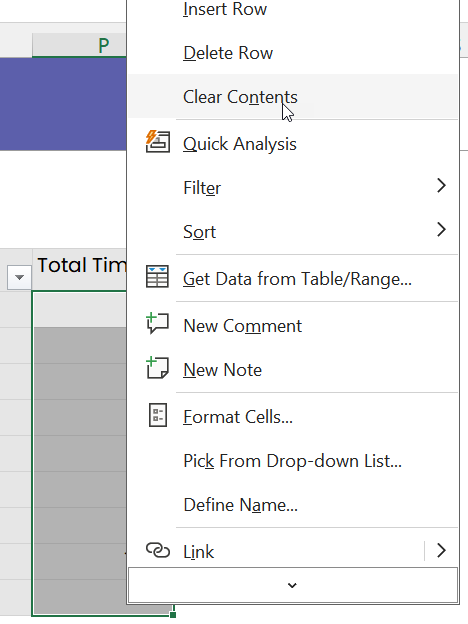
Task: Open Pick From Drop-down List
Action: (x=292, y=461)
